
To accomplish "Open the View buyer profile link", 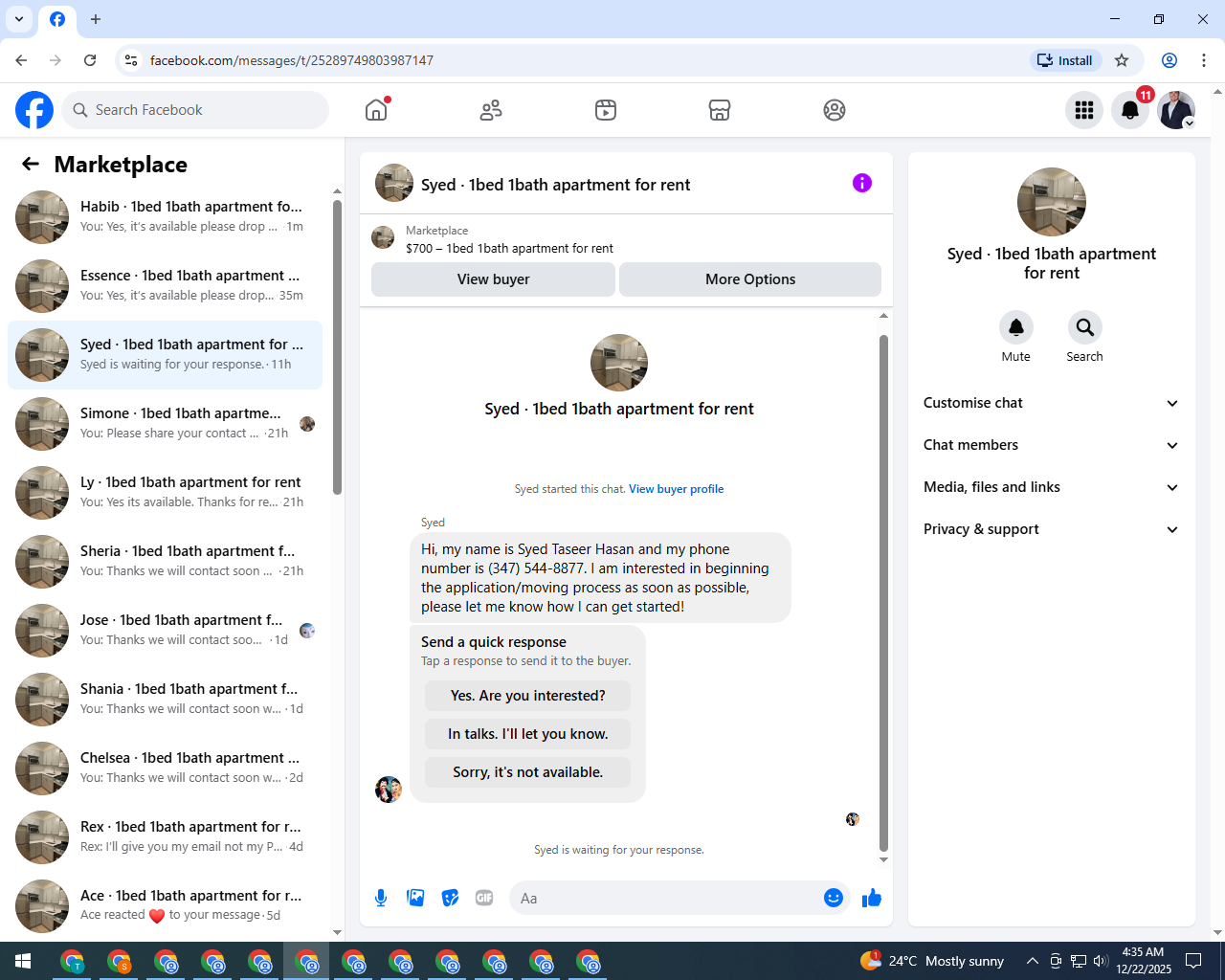I will pyautogui.click(x=676, y=489).
